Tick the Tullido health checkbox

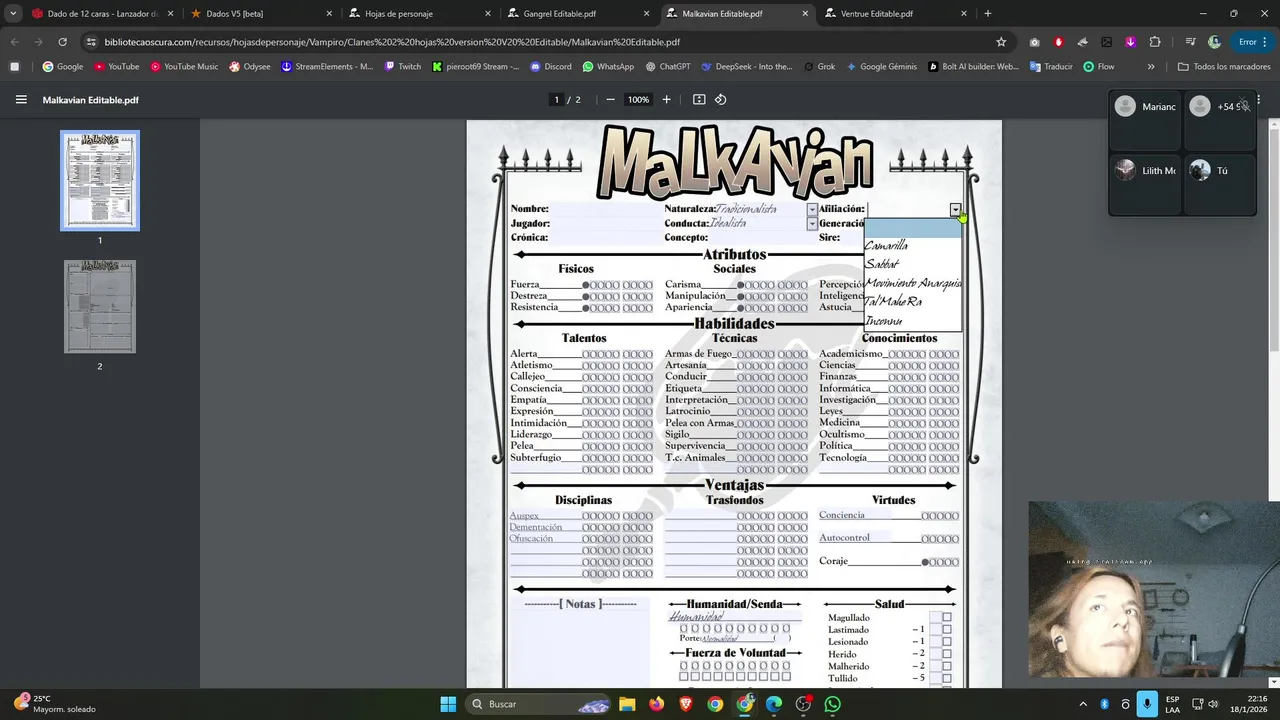coord(947,678)
